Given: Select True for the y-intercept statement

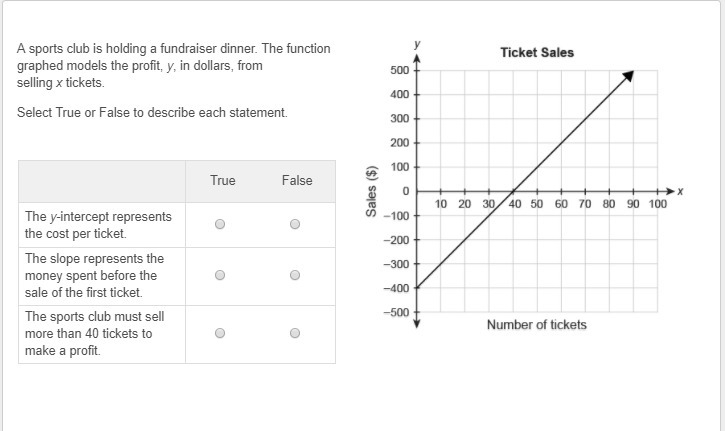Looking at the screenshot, I should [x=220, y=224].
